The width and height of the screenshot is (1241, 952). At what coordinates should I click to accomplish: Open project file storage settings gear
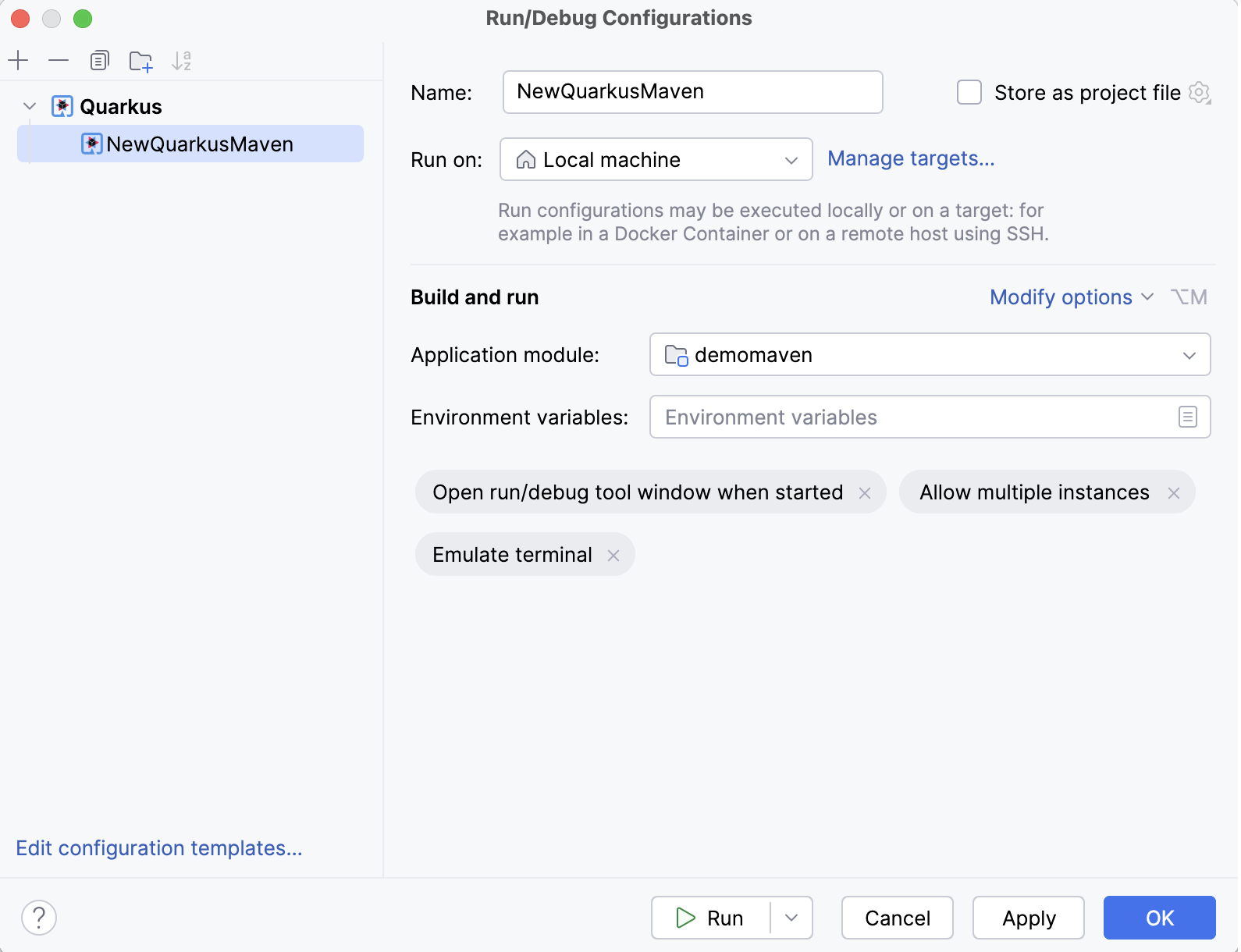point(1199,93)
